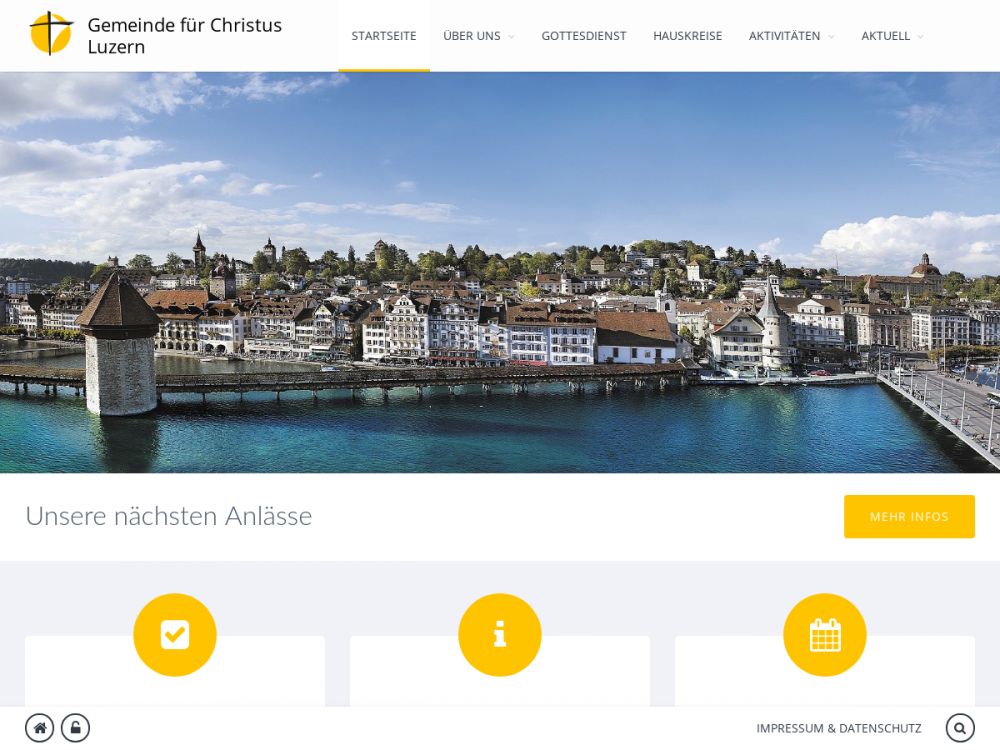
Task: Expand the Aktivitäten dropdown arrow
Action: pos(831,37)
